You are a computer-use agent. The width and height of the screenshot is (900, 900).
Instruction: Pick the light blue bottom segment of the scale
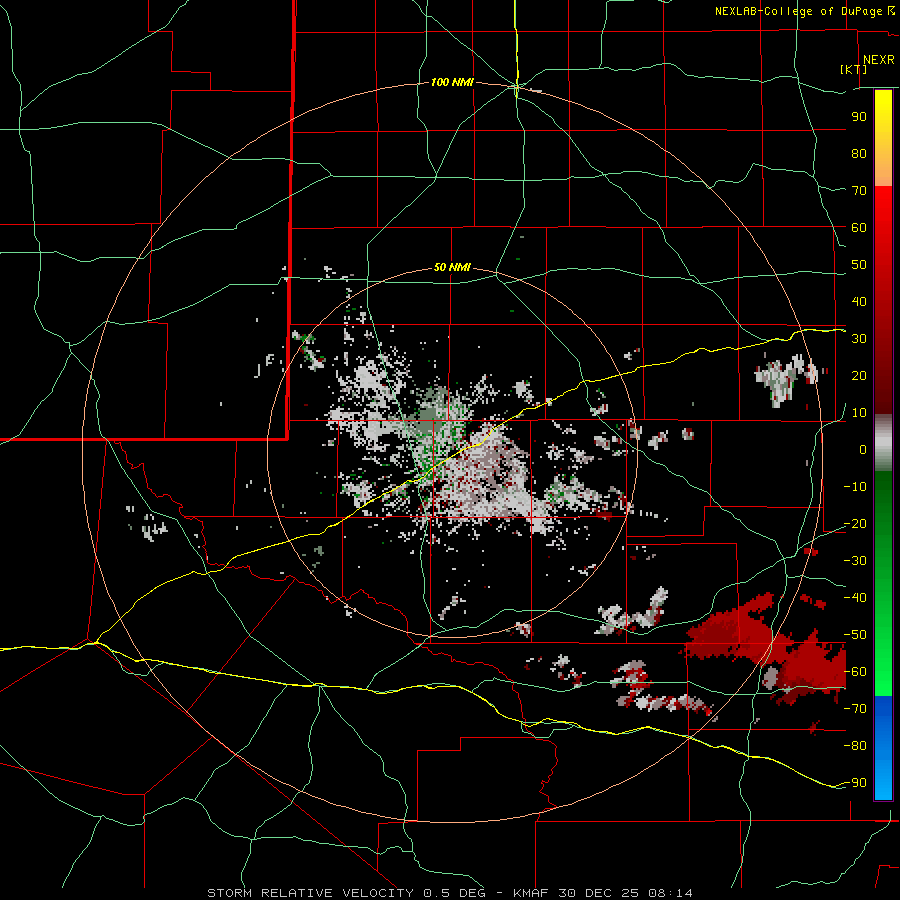[883, 781]
